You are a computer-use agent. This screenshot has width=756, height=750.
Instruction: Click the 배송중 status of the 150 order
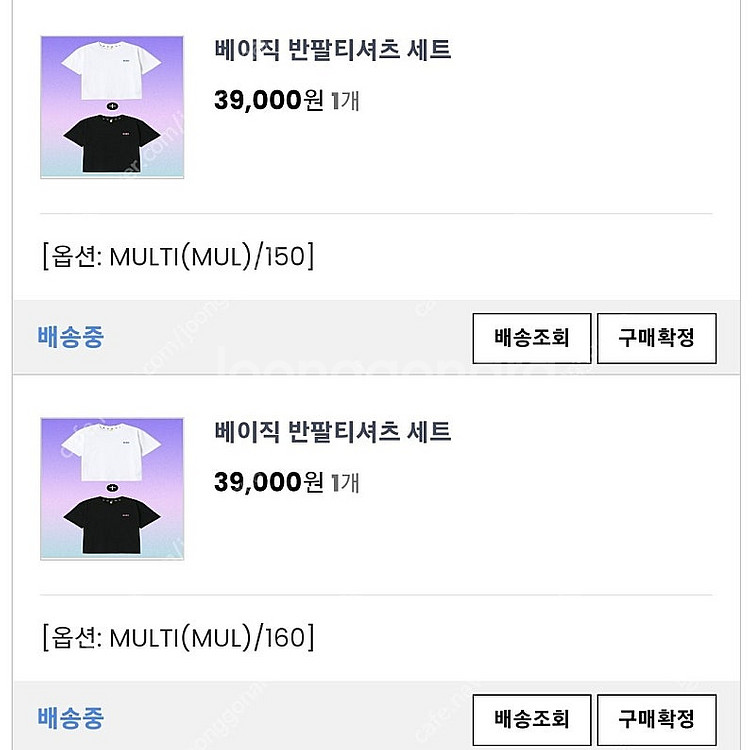[x=71, y=337]
